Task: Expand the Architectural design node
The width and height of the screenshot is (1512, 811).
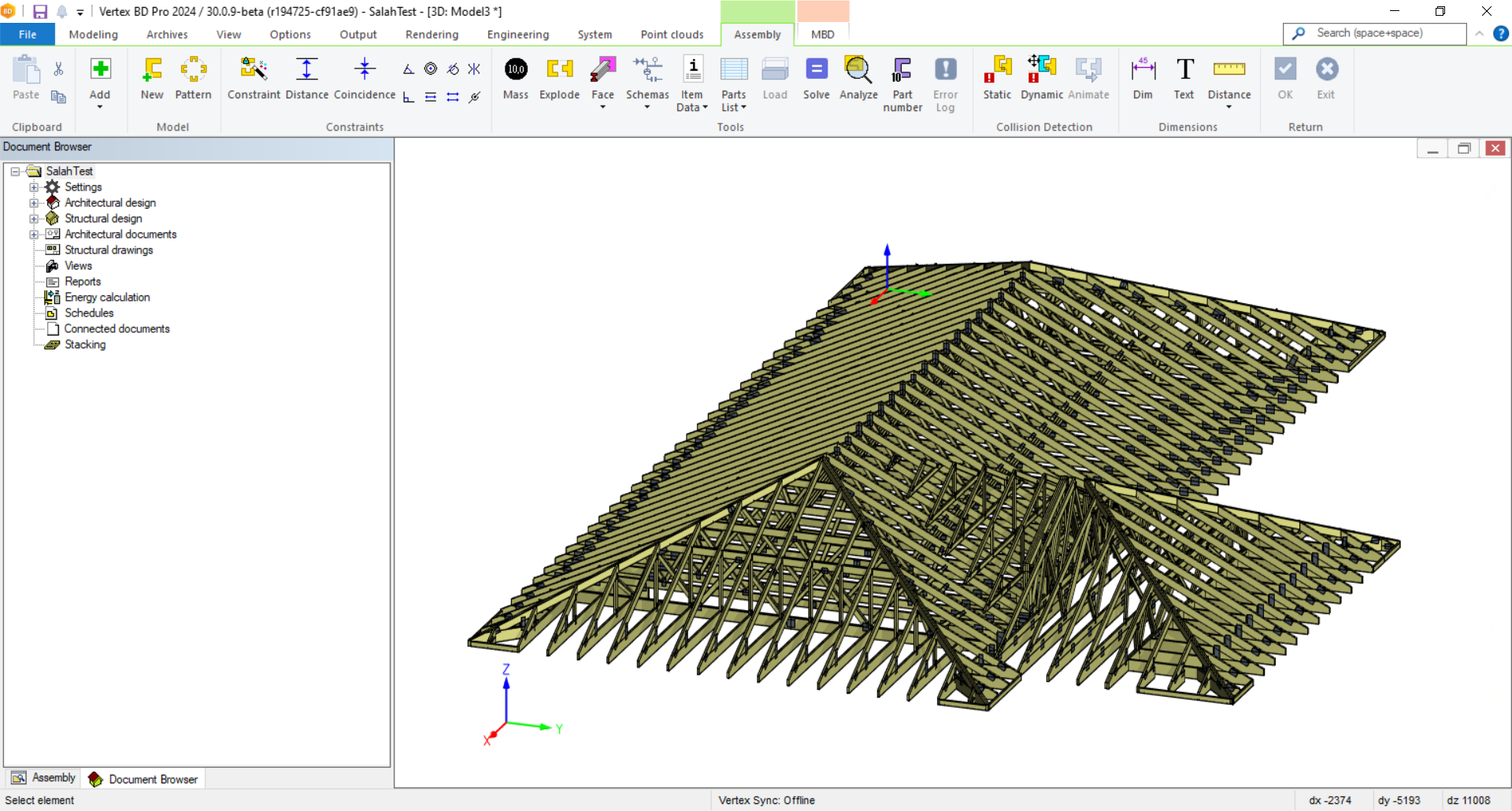Action: (x=34, y=203)
